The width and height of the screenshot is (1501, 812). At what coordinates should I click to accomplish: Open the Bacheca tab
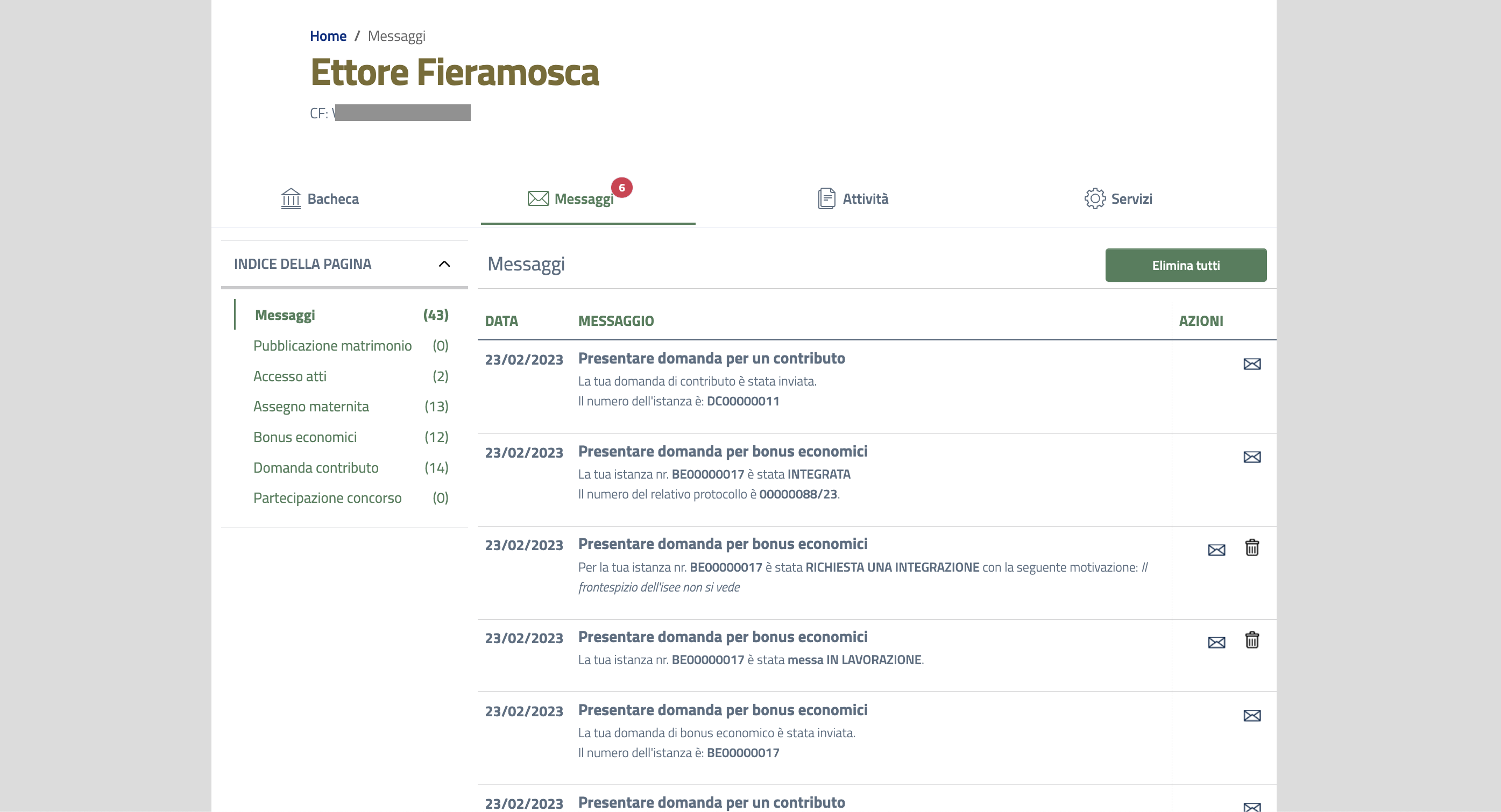point(320,198)
